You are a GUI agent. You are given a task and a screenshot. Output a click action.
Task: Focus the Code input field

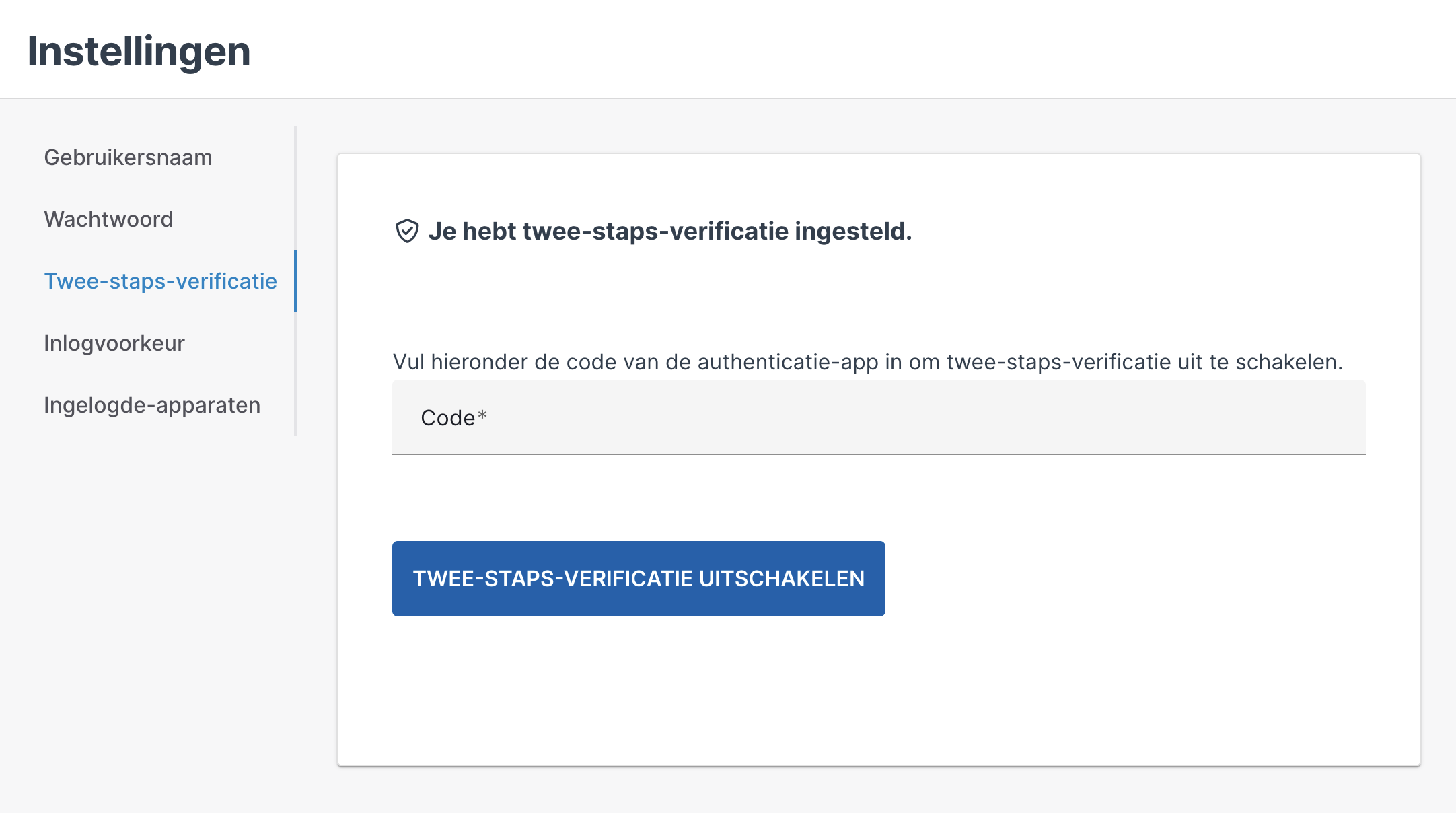pyautogui.click(x=879, y=417)
